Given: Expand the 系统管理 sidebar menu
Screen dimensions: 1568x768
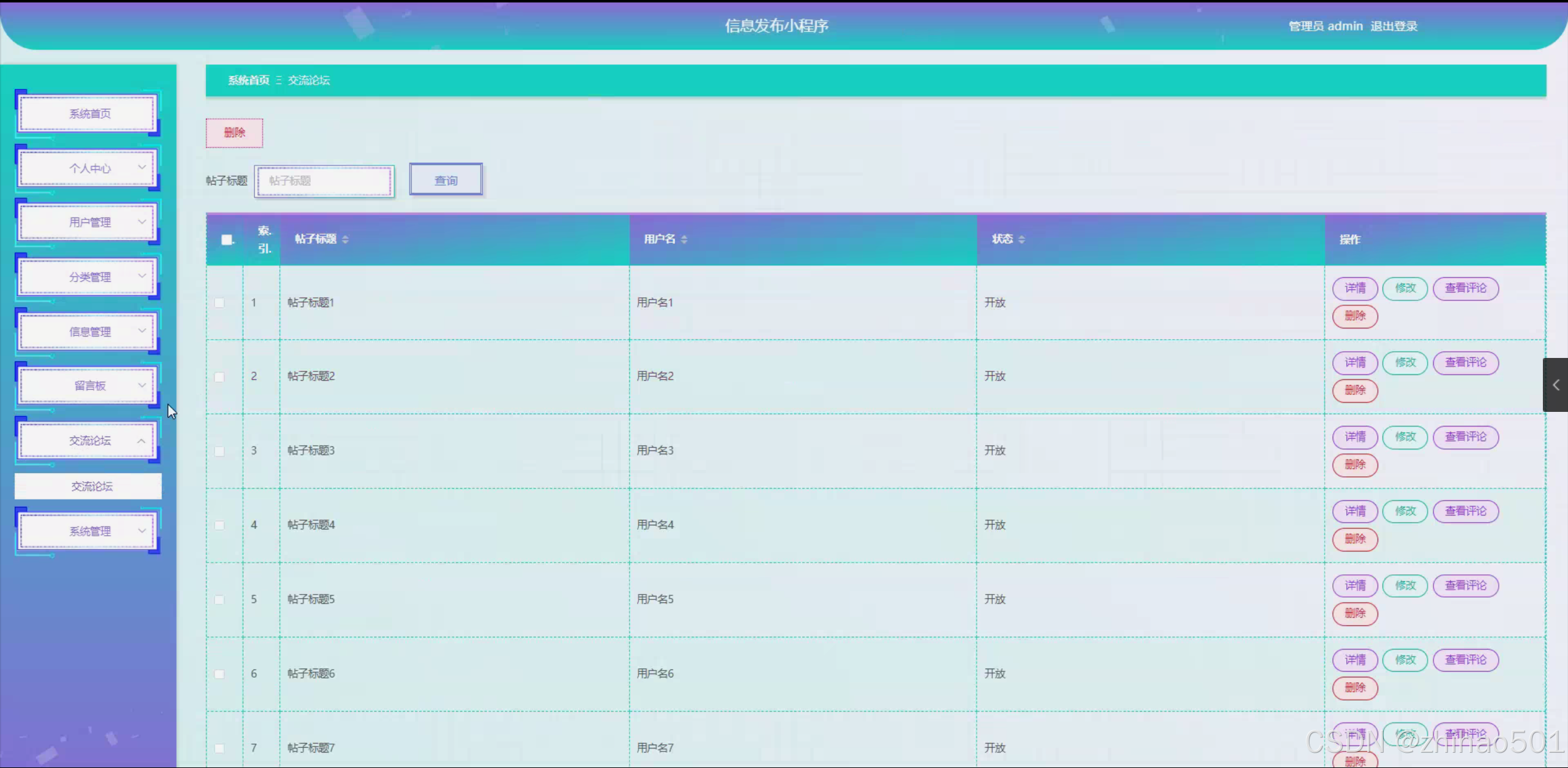Looking at the screenshot, I should [89, 531].
